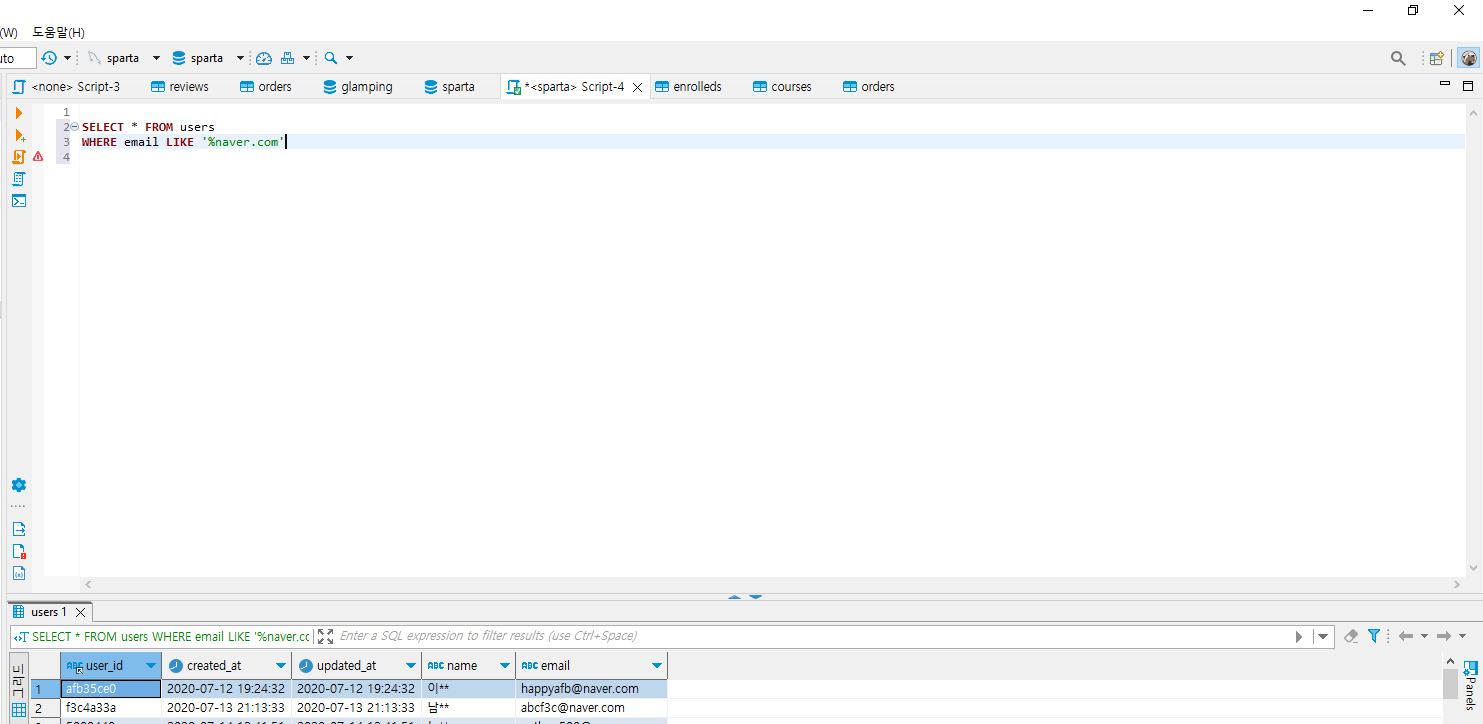Open transaction log dropdown arrow

[x=67, y=58]
